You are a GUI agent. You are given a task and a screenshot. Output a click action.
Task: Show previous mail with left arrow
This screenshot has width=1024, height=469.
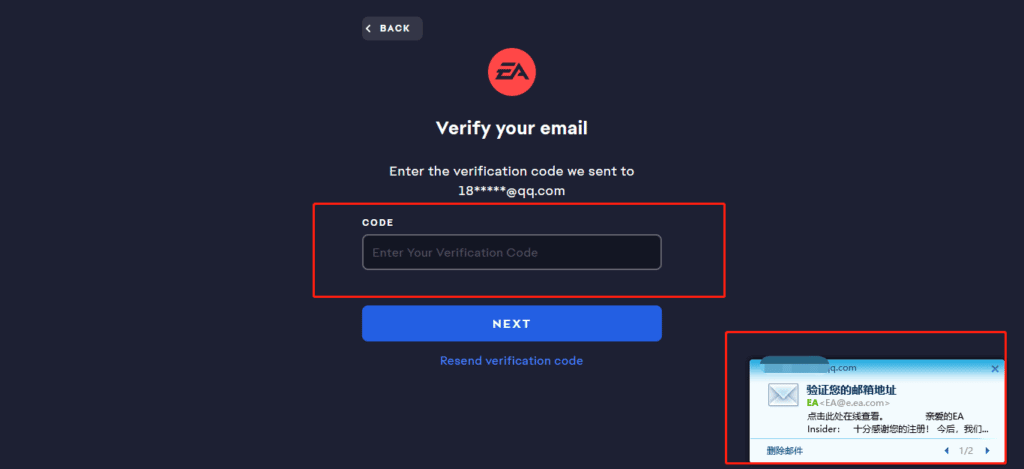947,451
